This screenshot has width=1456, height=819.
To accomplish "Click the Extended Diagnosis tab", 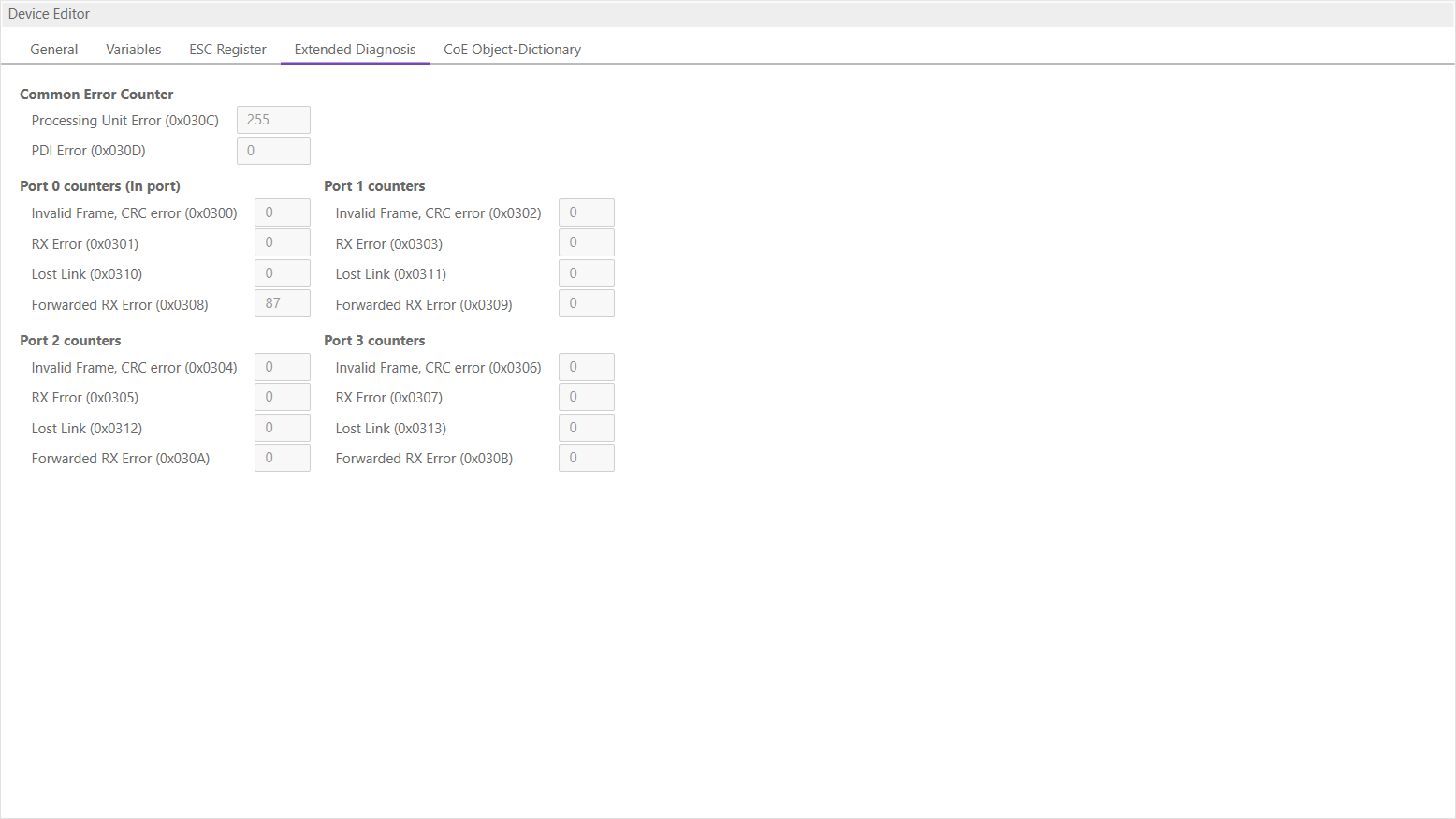I will point(355,50).
